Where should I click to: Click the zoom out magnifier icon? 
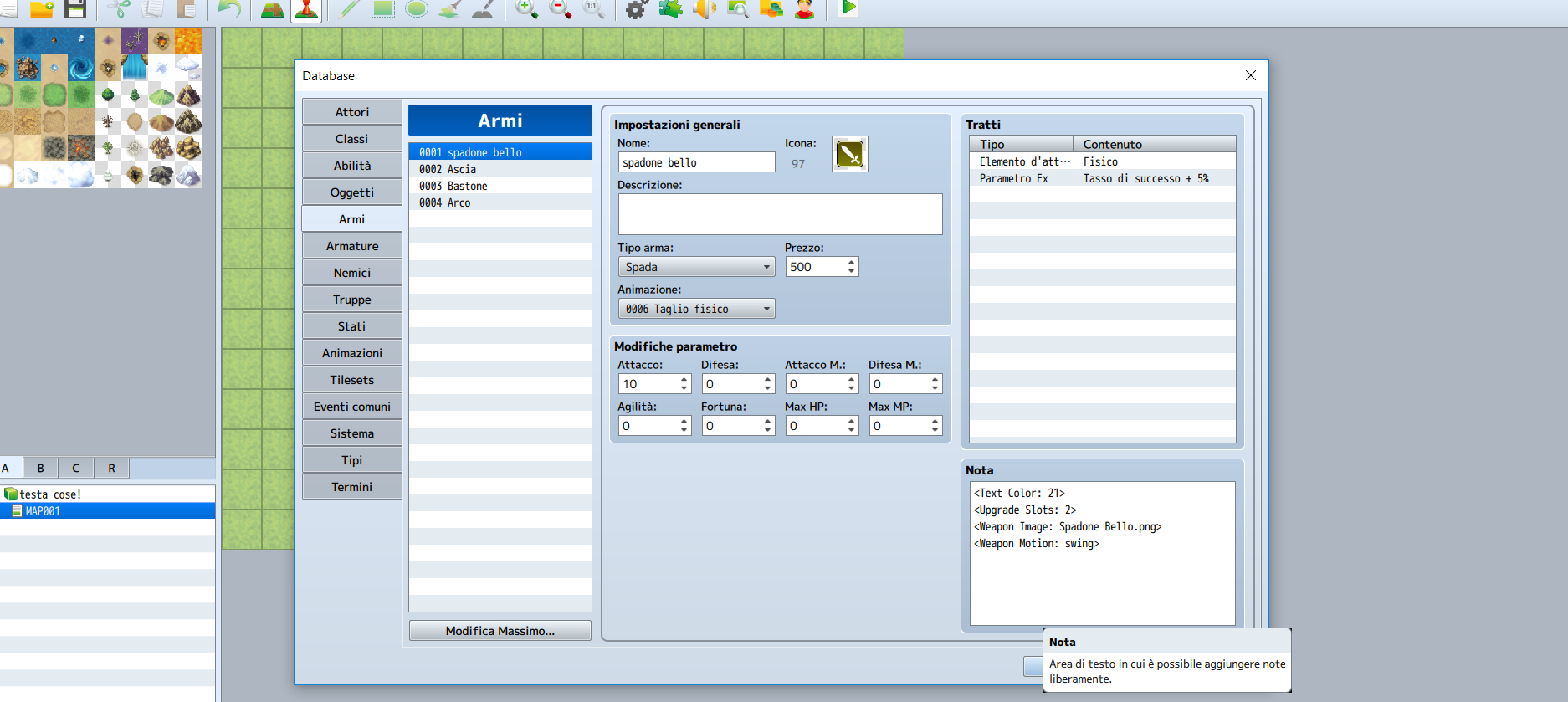(x=560, y=8)
